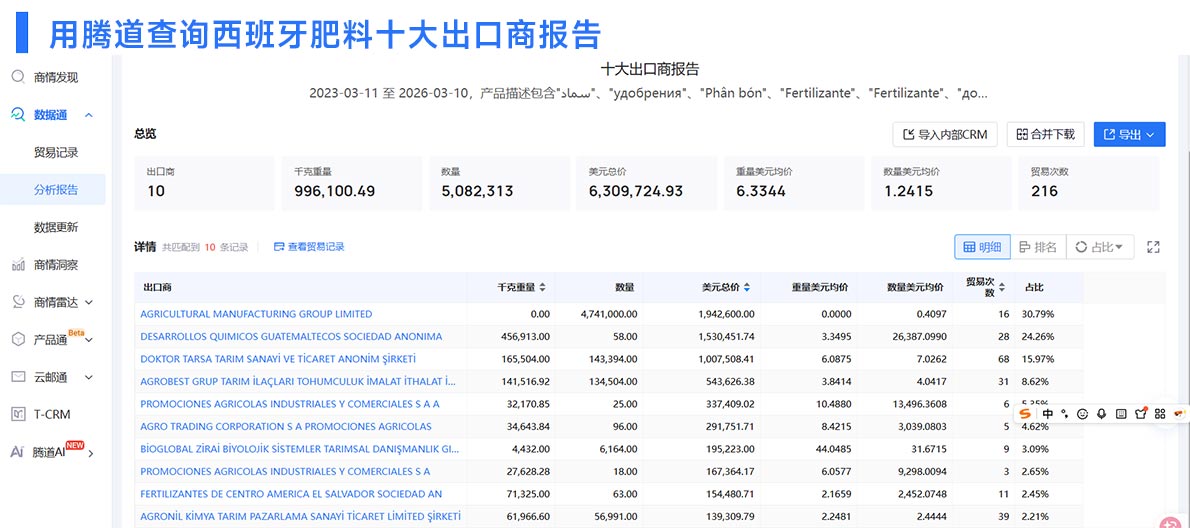The height and width of the screenshot is (528, 1190).
Task: Click the Sogou input method logo
Action: (x=1026, y=413)
